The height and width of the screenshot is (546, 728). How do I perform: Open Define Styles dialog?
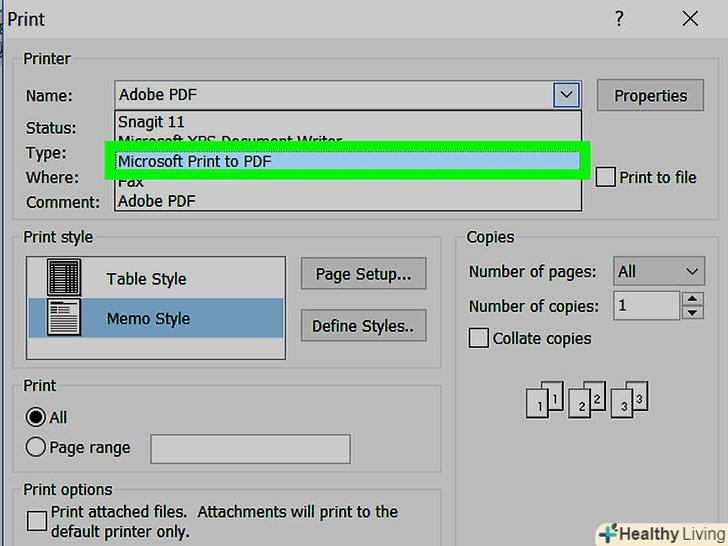click(x=364, y=326)
